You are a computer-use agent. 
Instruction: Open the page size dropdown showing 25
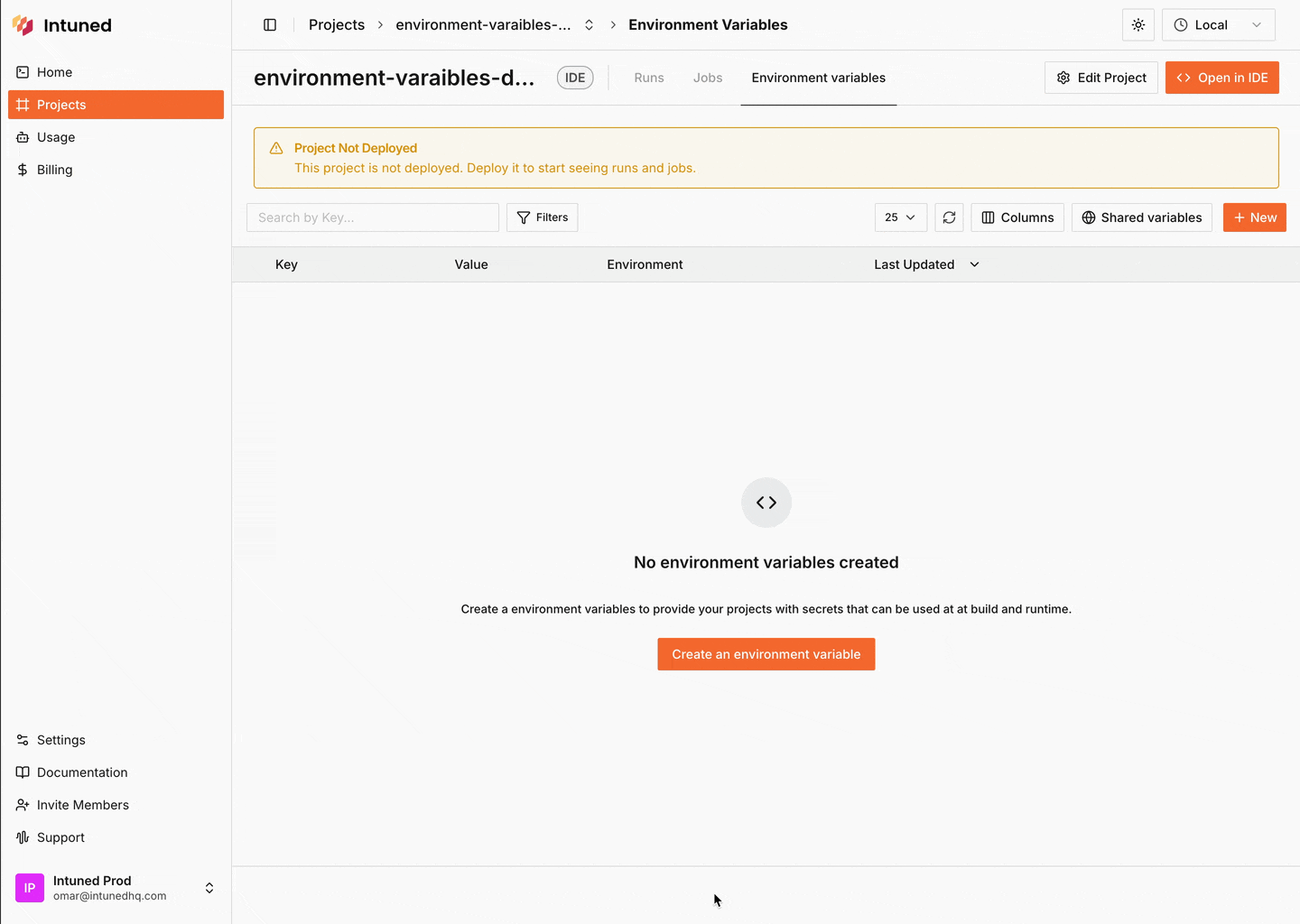point(900,217)
